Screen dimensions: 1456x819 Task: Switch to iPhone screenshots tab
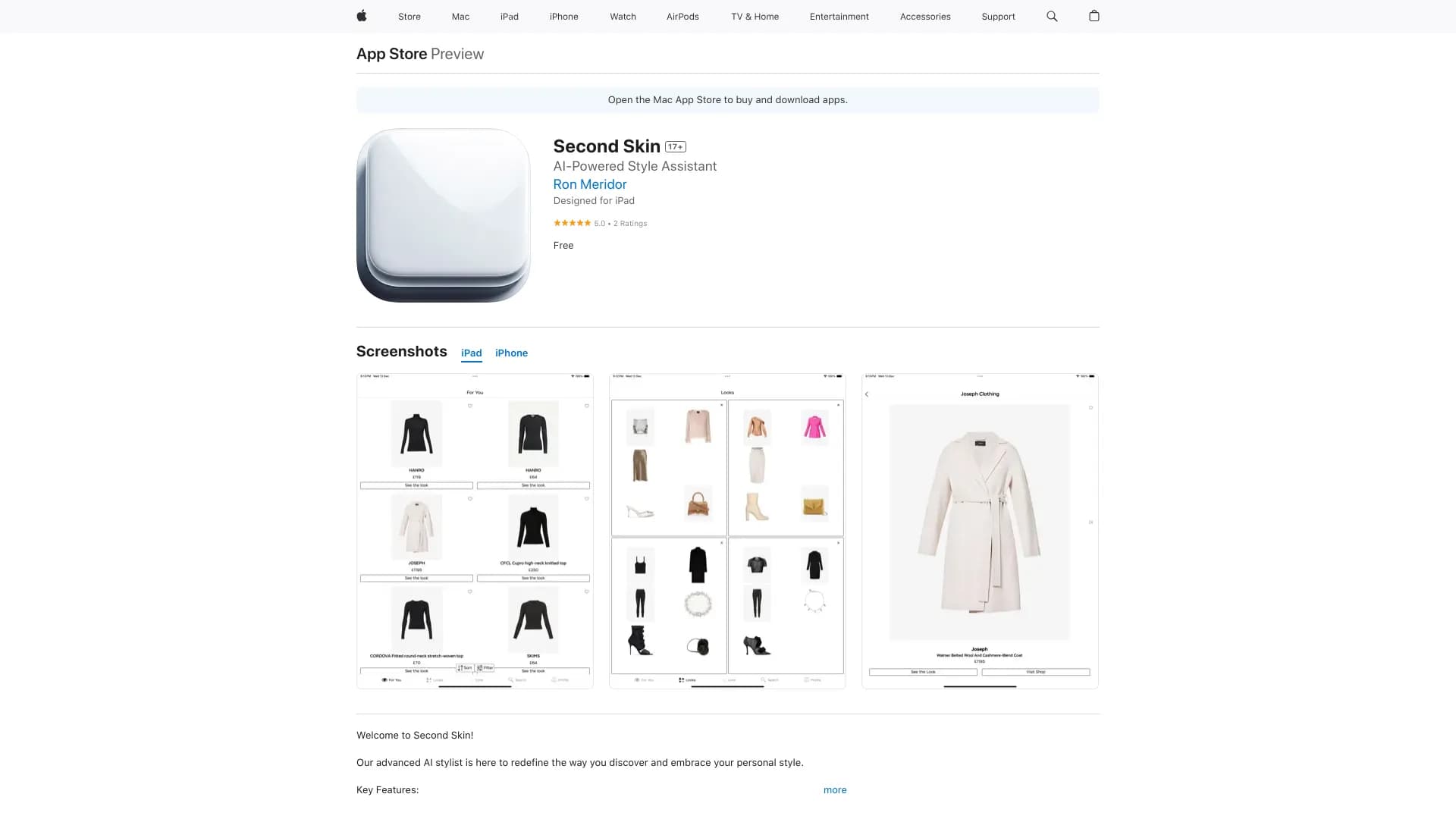511,353
